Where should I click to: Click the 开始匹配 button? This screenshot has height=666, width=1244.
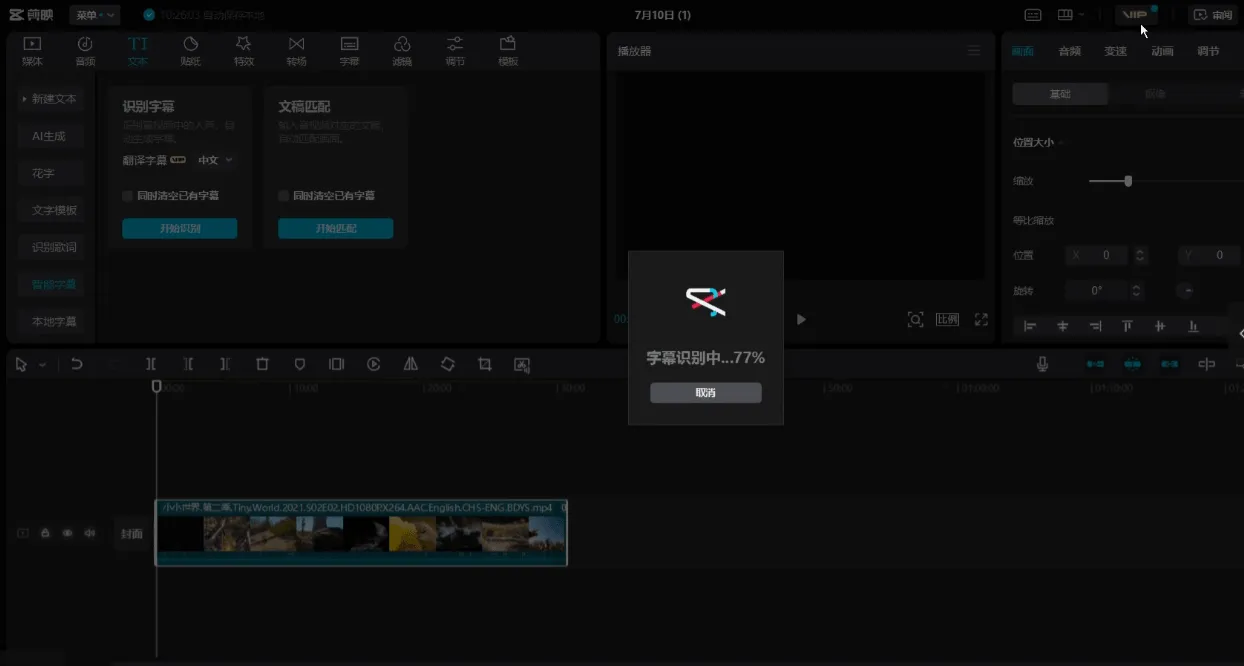[336, 229]
